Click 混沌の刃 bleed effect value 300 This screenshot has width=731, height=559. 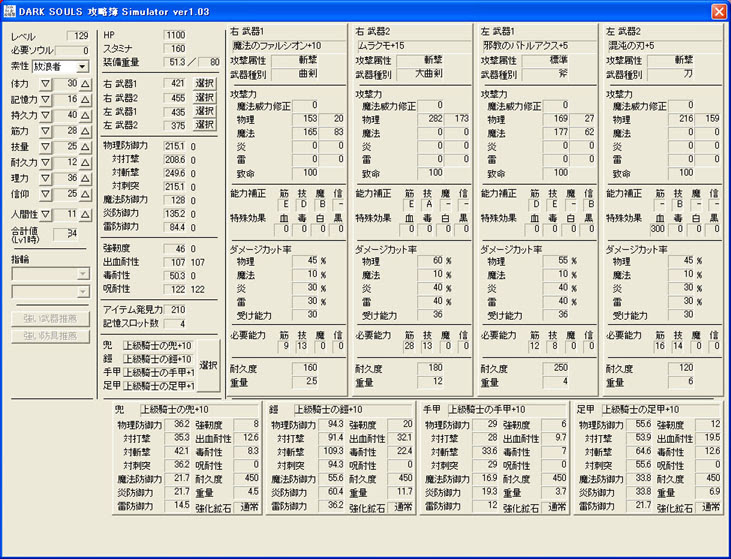point(658,229)
